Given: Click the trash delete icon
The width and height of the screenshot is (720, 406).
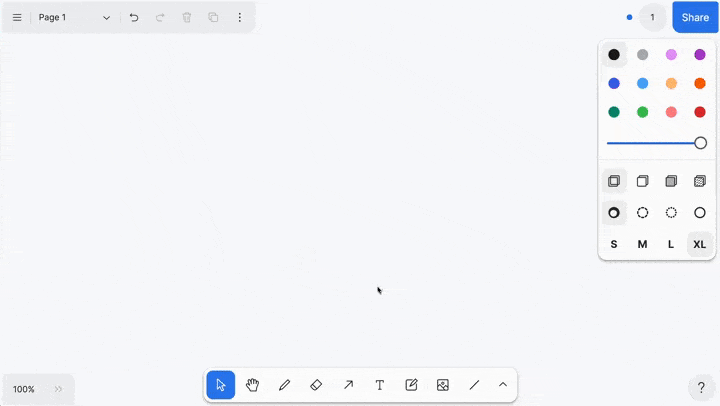Looking at the screenshot, I should pos(186,17).
